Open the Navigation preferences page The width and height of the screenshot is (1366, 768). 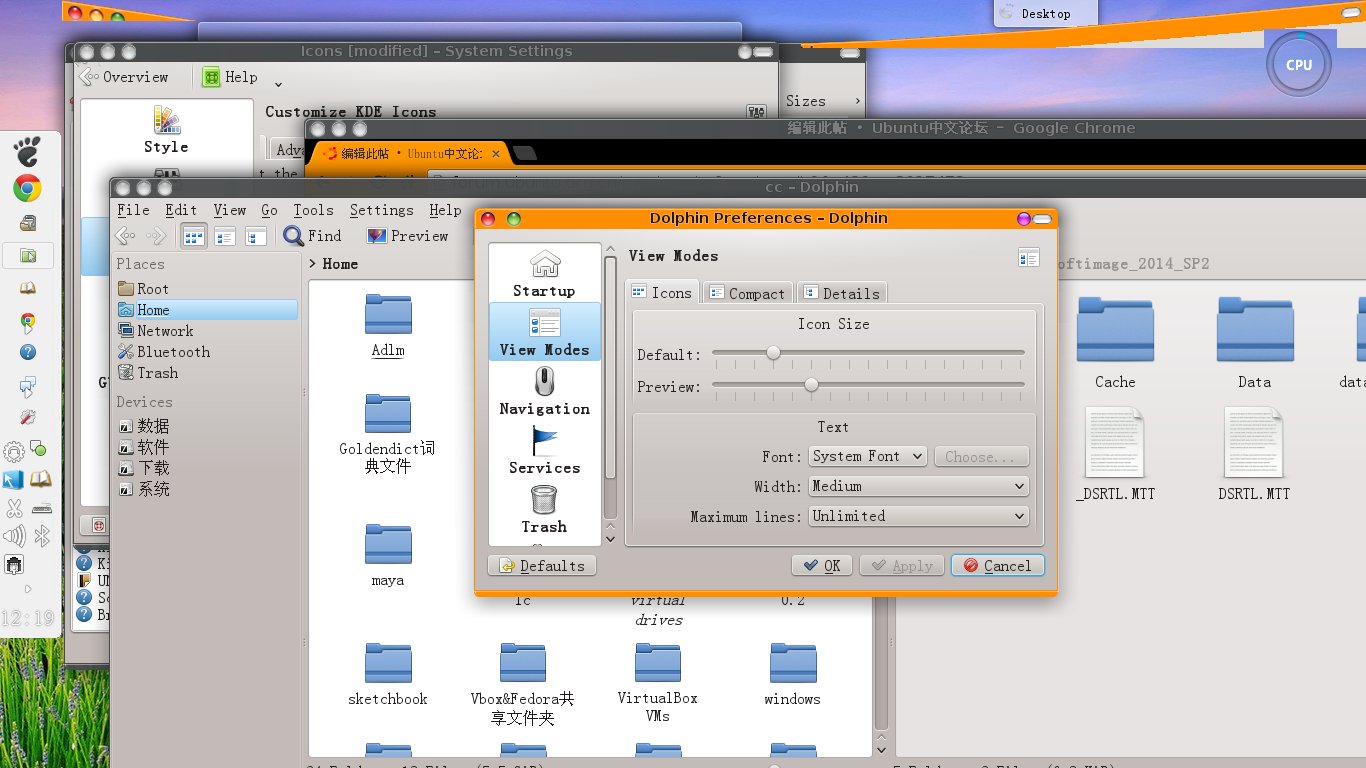point(545,391)
